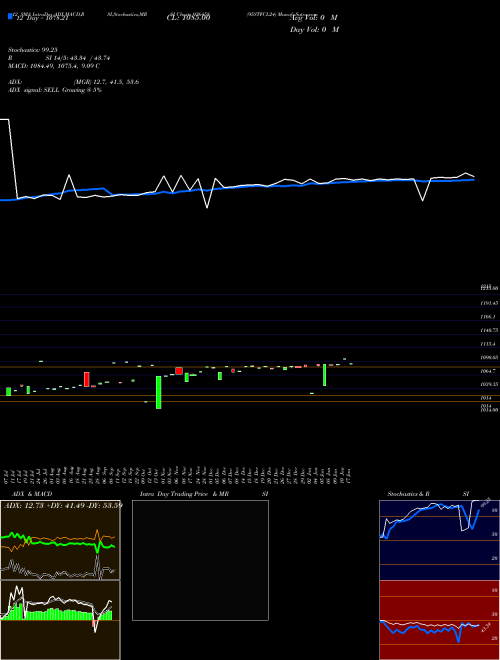Click the ADX (MGR) 12.7, 41.5, 53.6 line

tap(74, 82)
